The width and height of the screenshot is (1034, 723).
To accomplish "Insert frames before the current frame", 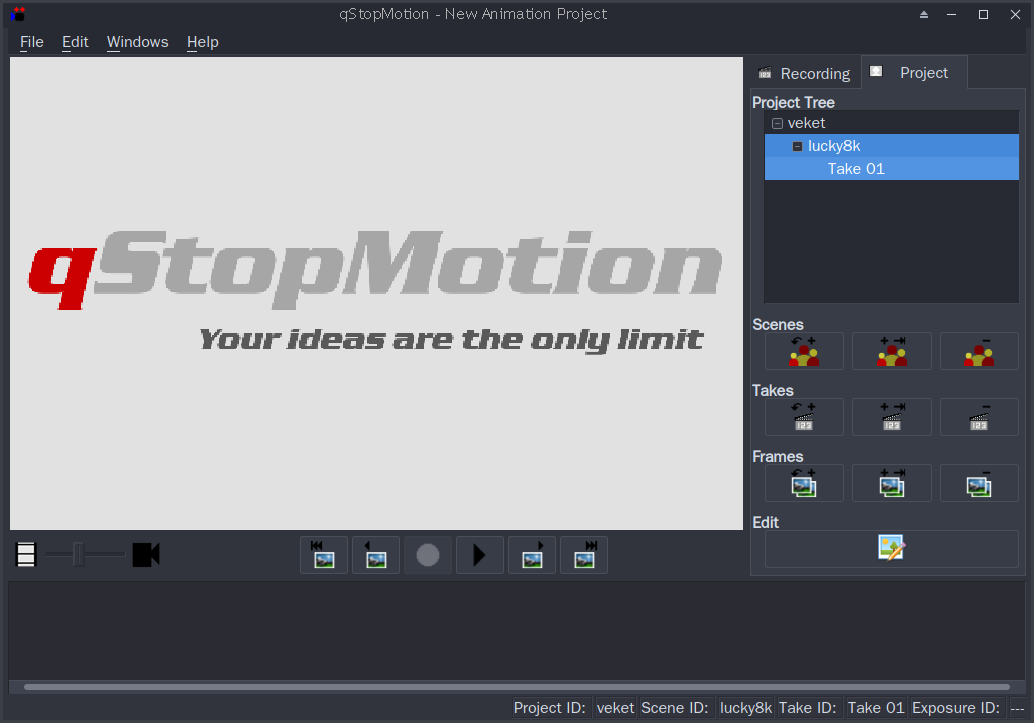I will (804, 483).
